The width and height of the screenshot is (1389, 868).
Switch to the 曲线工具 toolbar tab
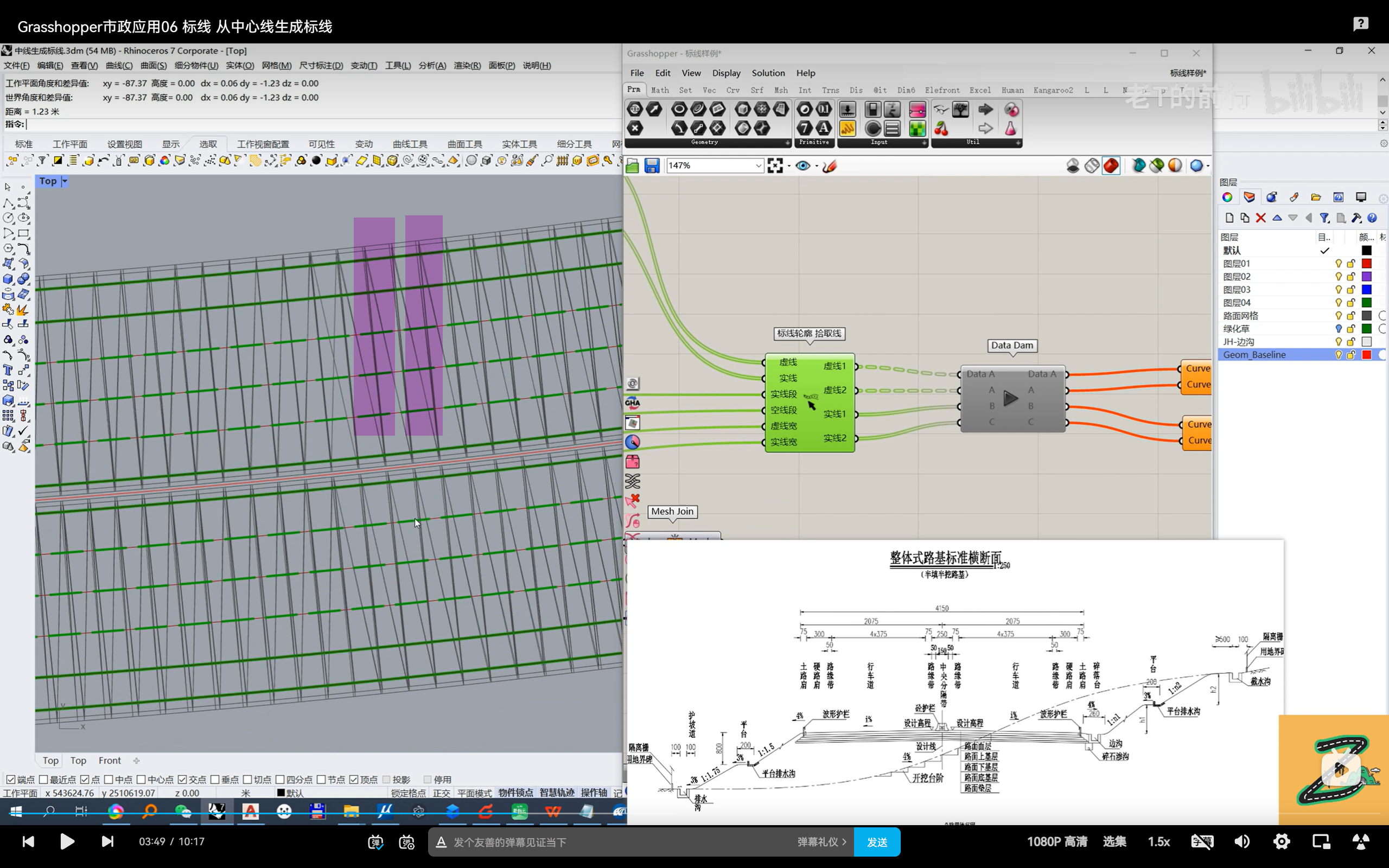coord(409,144)
